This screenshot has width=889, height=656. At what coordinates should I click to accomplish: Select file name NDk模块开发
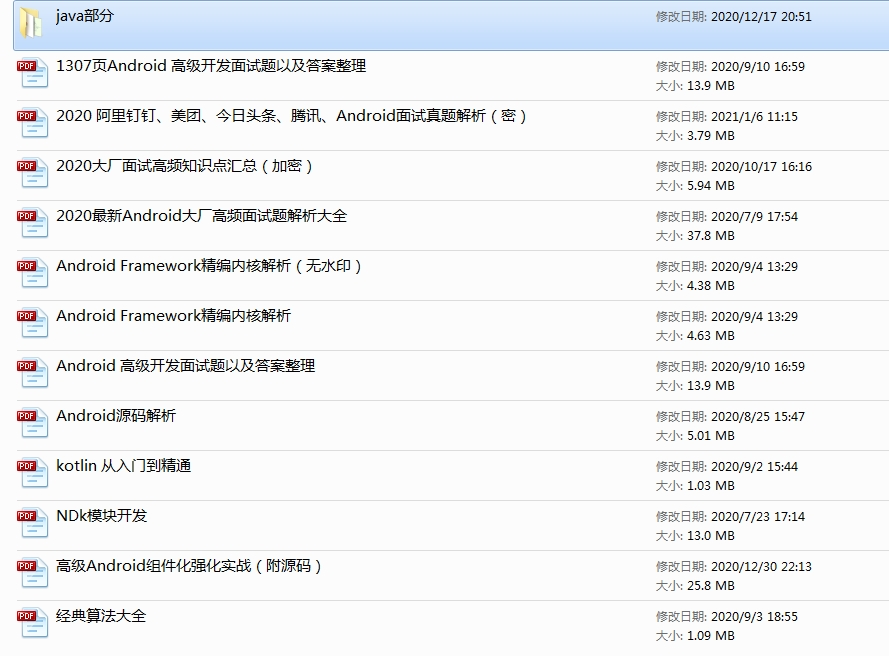[x=101, y=515]
